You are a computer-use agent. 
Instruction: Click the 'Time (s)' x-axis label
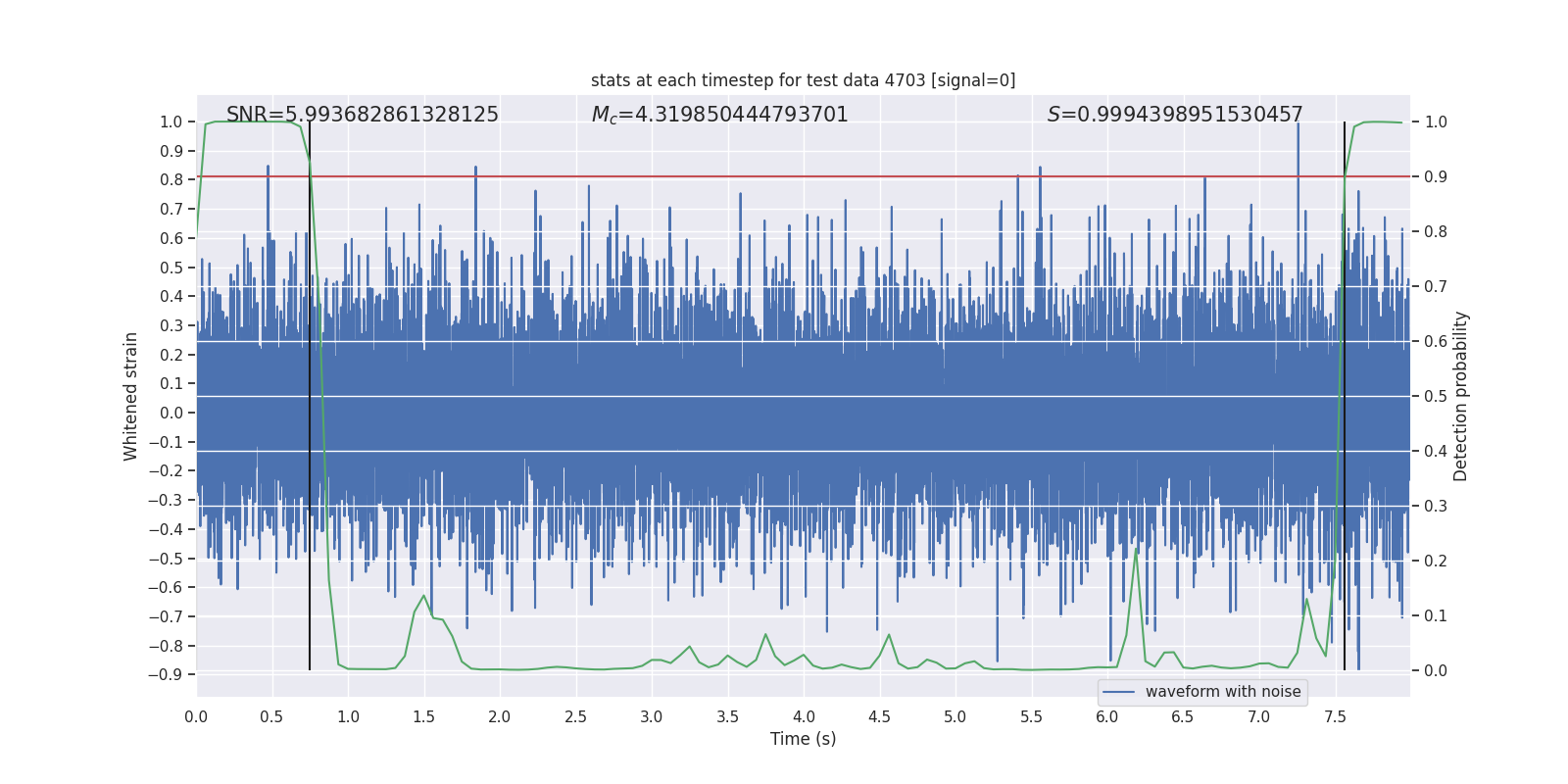tap(803, 739)
